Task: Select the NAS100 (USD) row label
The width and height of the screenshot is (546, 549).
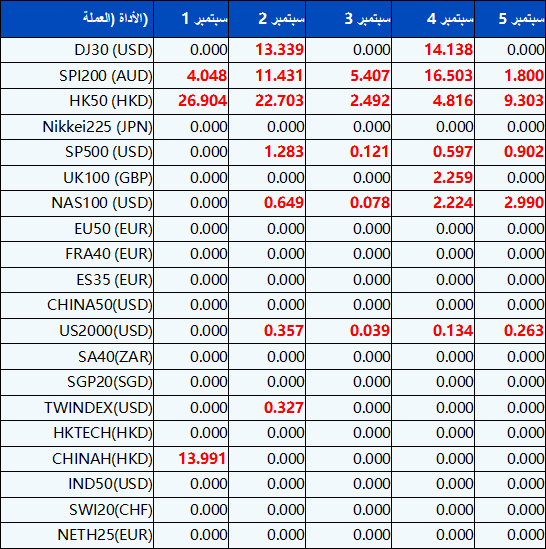Action: pos(102,203)
